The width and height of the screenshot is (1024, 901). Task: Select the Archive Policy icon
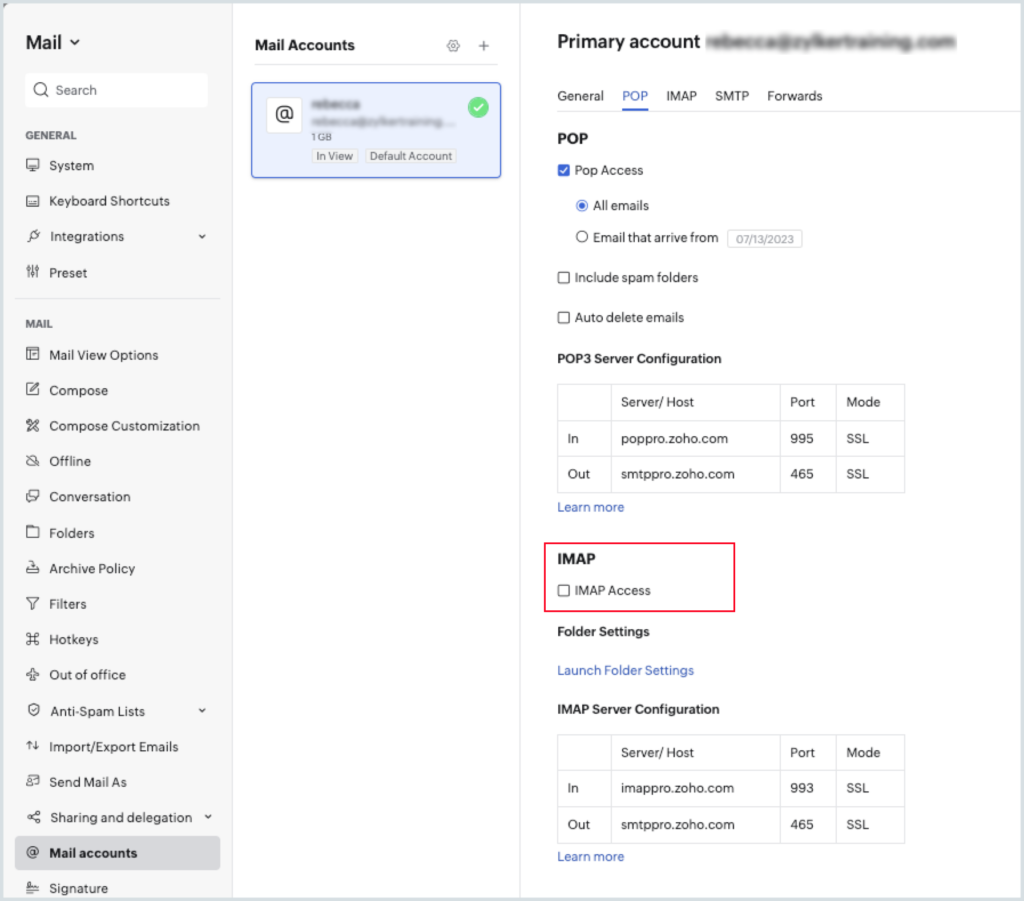(x=33, y=568)
